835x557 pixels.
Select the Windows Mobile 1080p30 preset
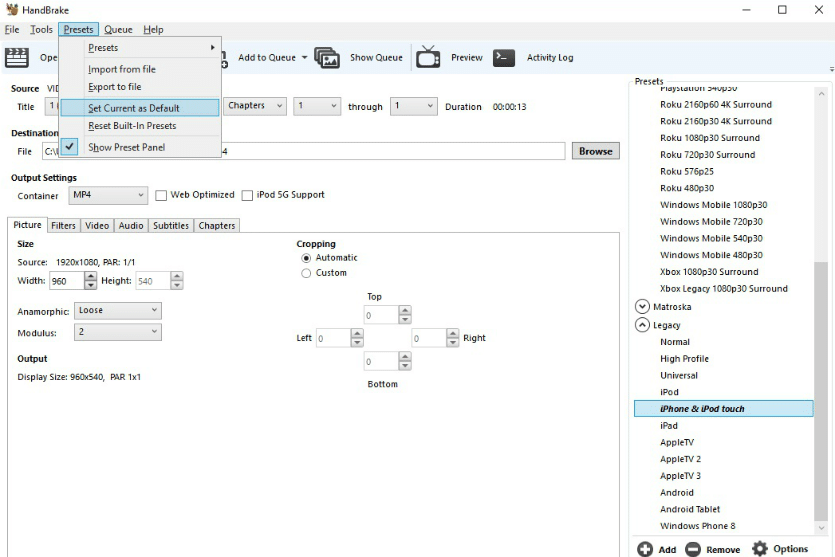point(714,205)
